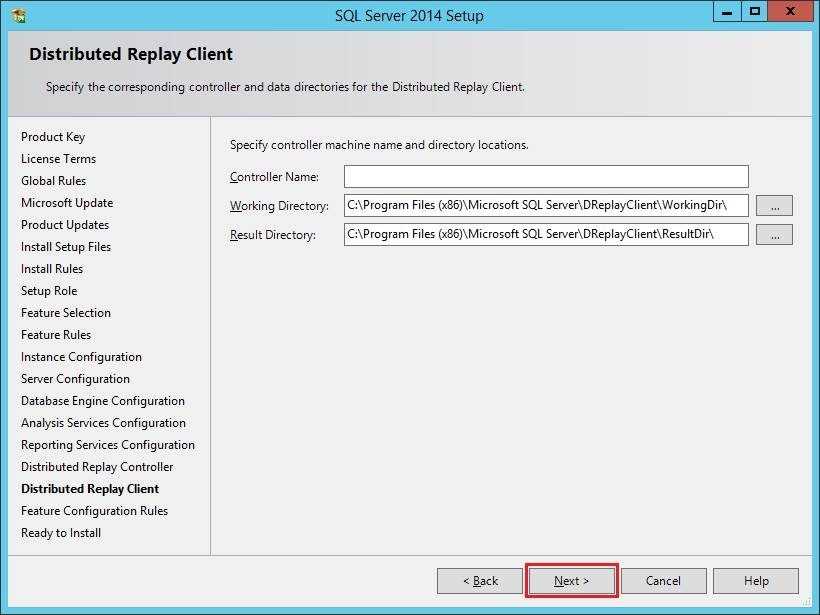Click the SQL Server setup title bar icon
This screenshot has height=615, width=820.
pos(20,15)
